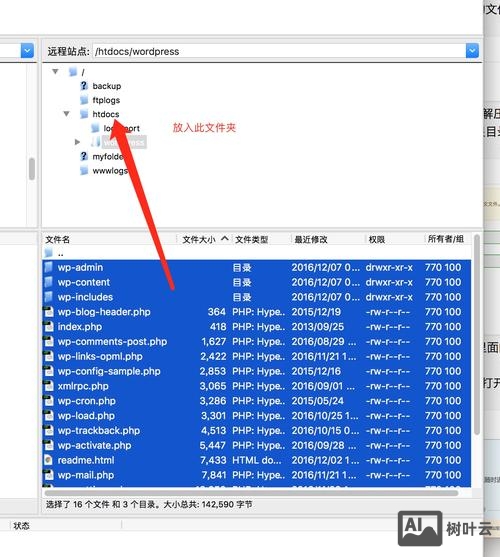The width and height of the screenshot is (500, 557).
Task: Select the wwwlogs folder in tree
Action: (x=110, y=171)
